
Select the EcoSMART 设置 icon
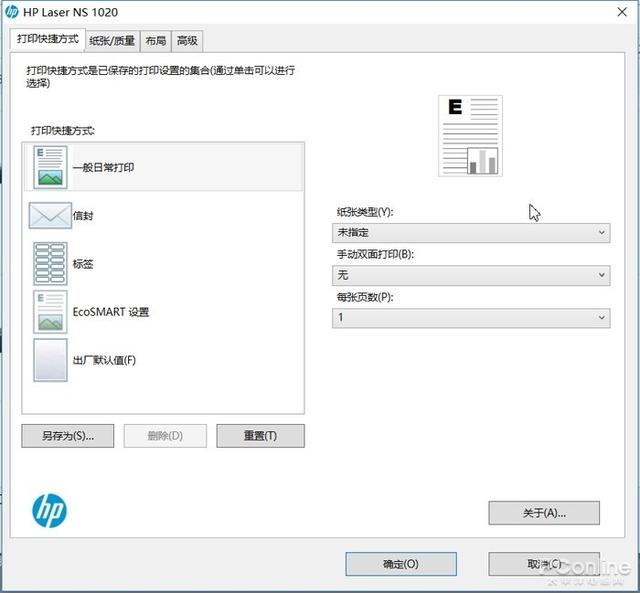[50, 312]
